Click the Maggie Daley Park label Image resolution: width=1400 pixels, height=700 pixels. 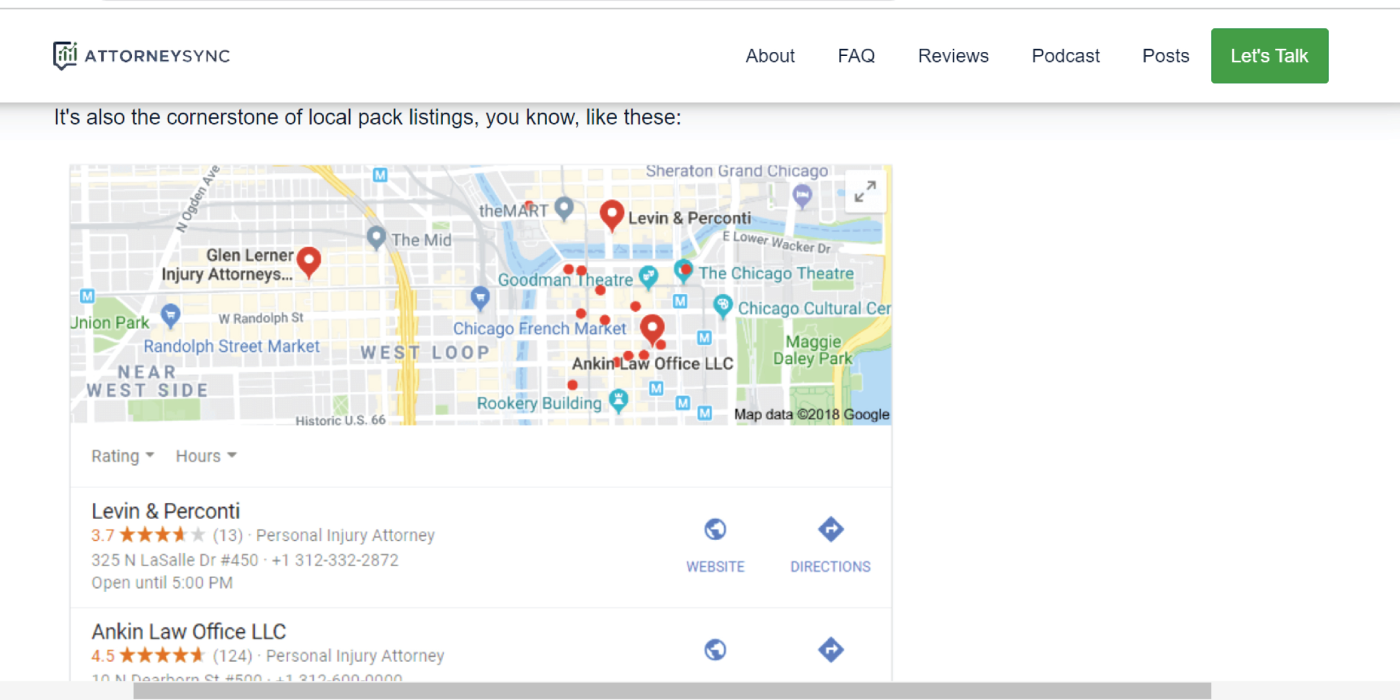coord(813,350)
